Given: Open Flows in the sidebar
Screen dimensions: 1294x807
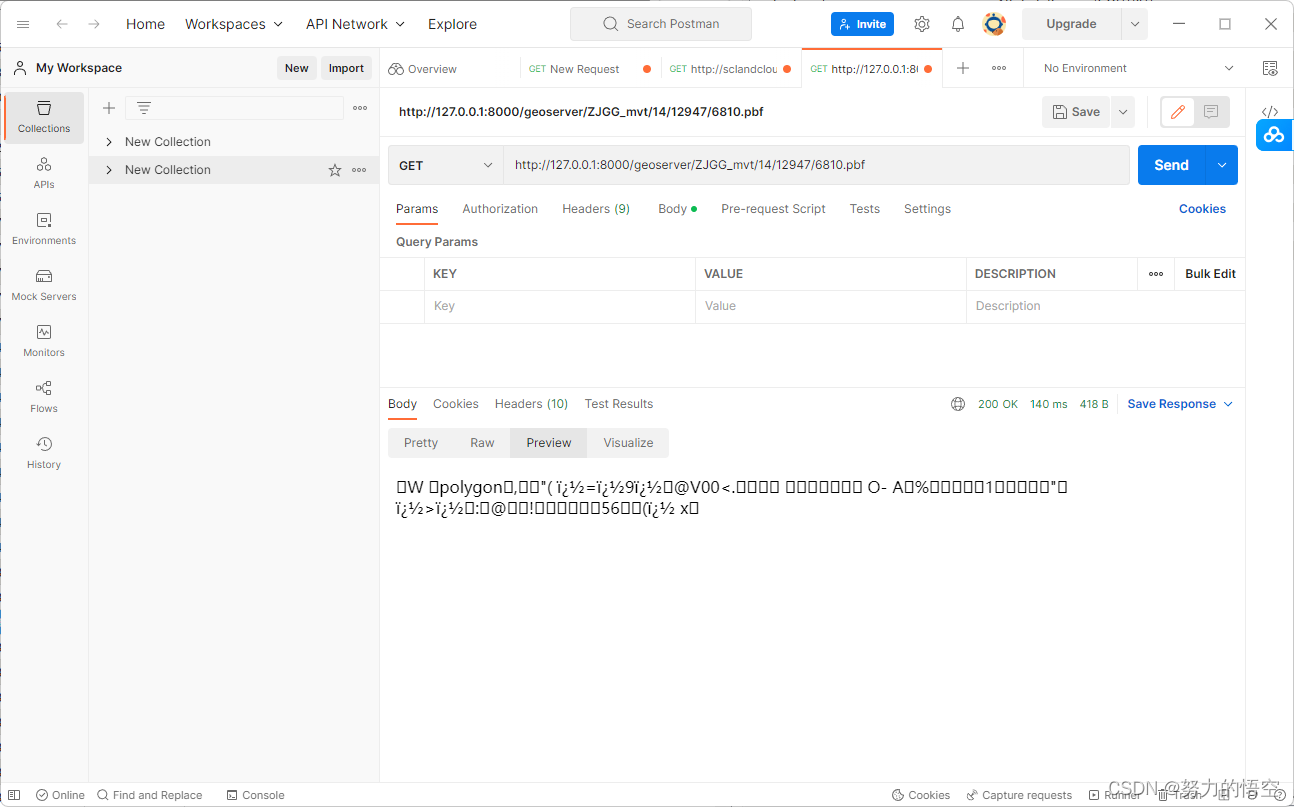Looking at the screenshot, I should tap(44, 397).
